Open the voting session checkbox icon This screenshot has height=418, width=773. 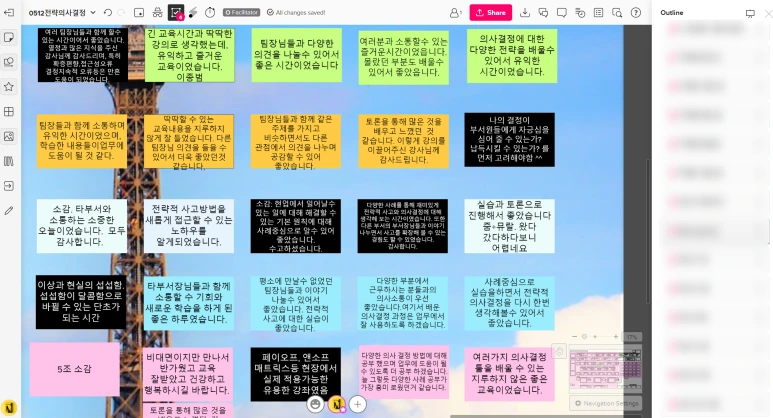[x=176, y=13]
